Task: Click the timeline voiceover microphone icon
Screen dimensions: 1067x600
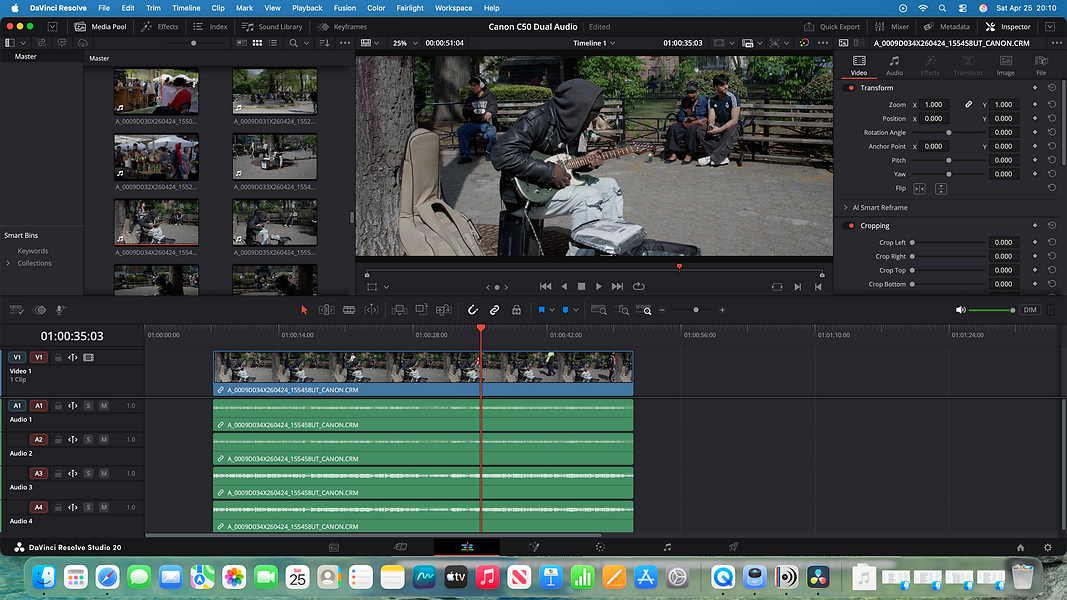Action: (x=61, y=310)
